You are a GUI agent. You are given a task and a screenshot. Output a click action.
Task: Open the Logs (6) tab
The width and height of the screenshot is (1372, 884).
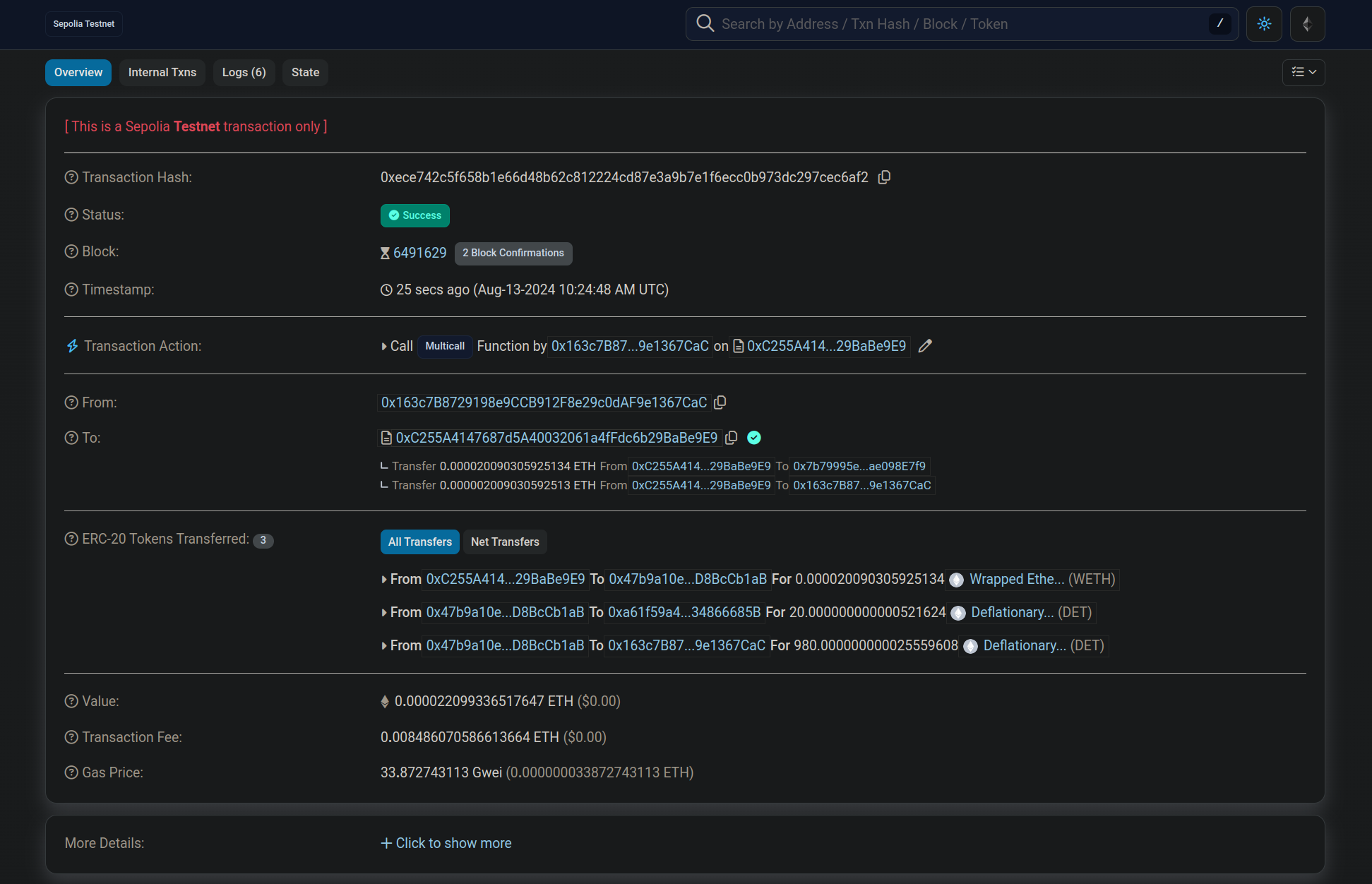coord(244,72)
